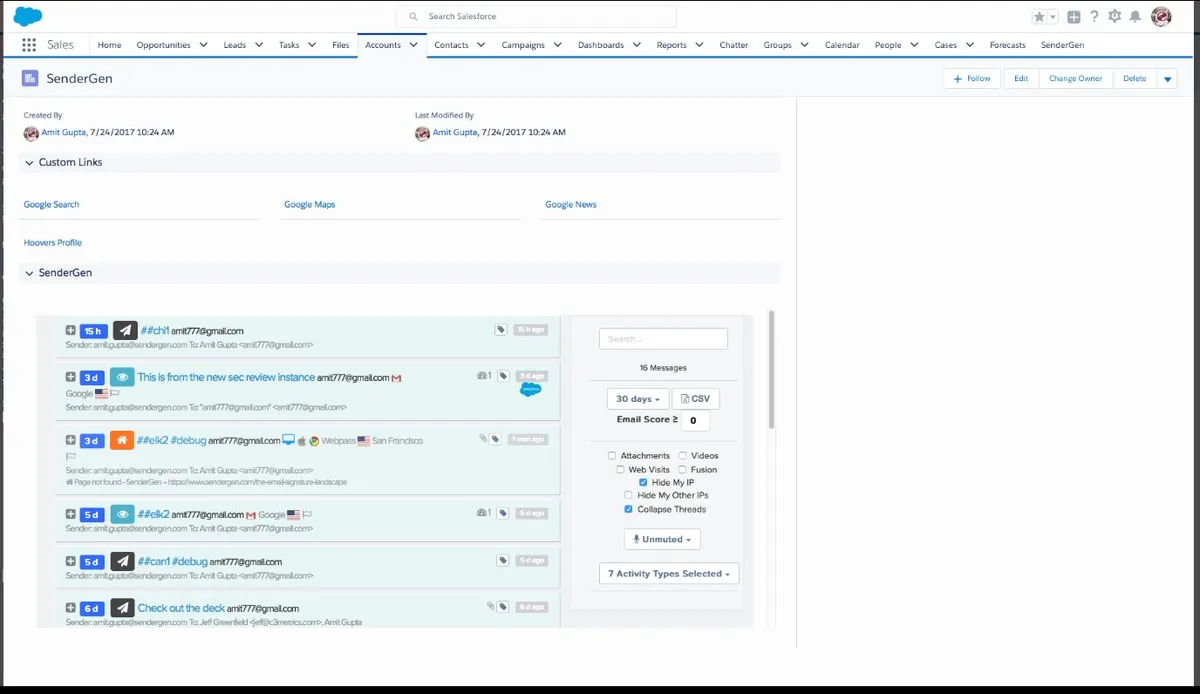Open the Unmuted dropdown

click(x=662, y=539)
